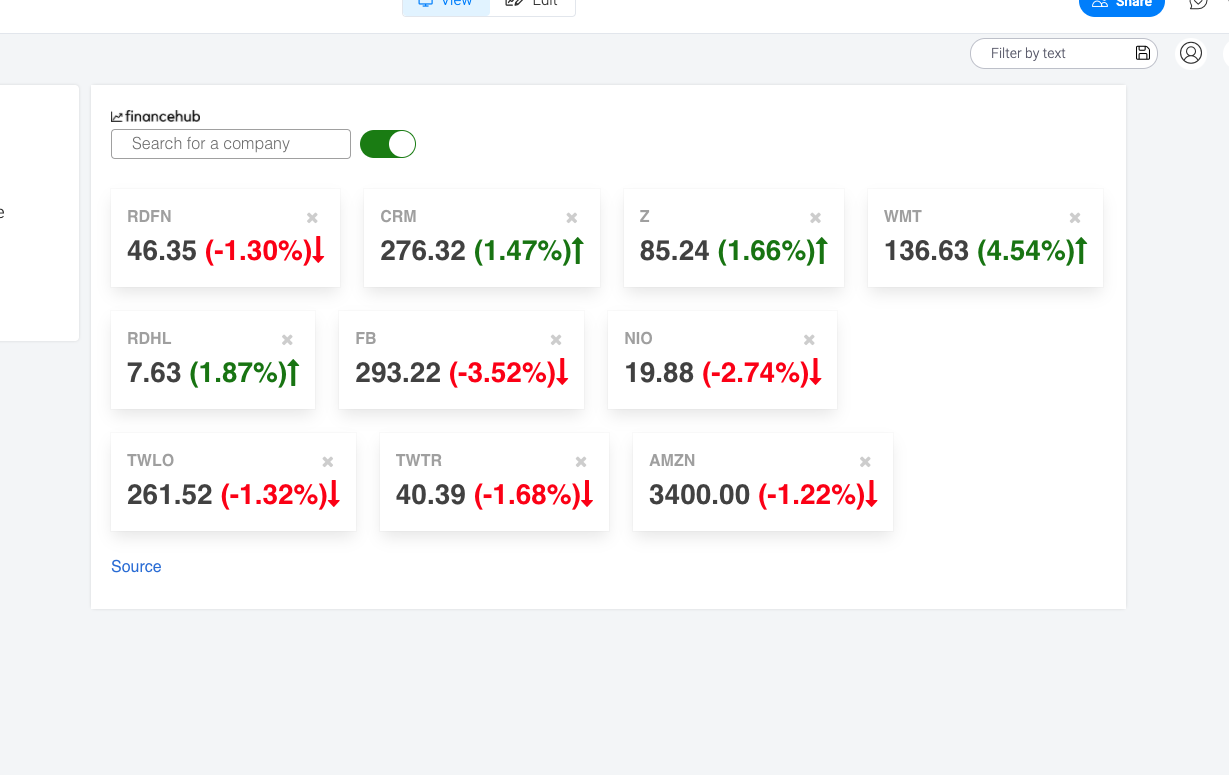Click the red down arrow on RDFN
The height and width of the screenshot is (775, 1229).
[319, 250]
